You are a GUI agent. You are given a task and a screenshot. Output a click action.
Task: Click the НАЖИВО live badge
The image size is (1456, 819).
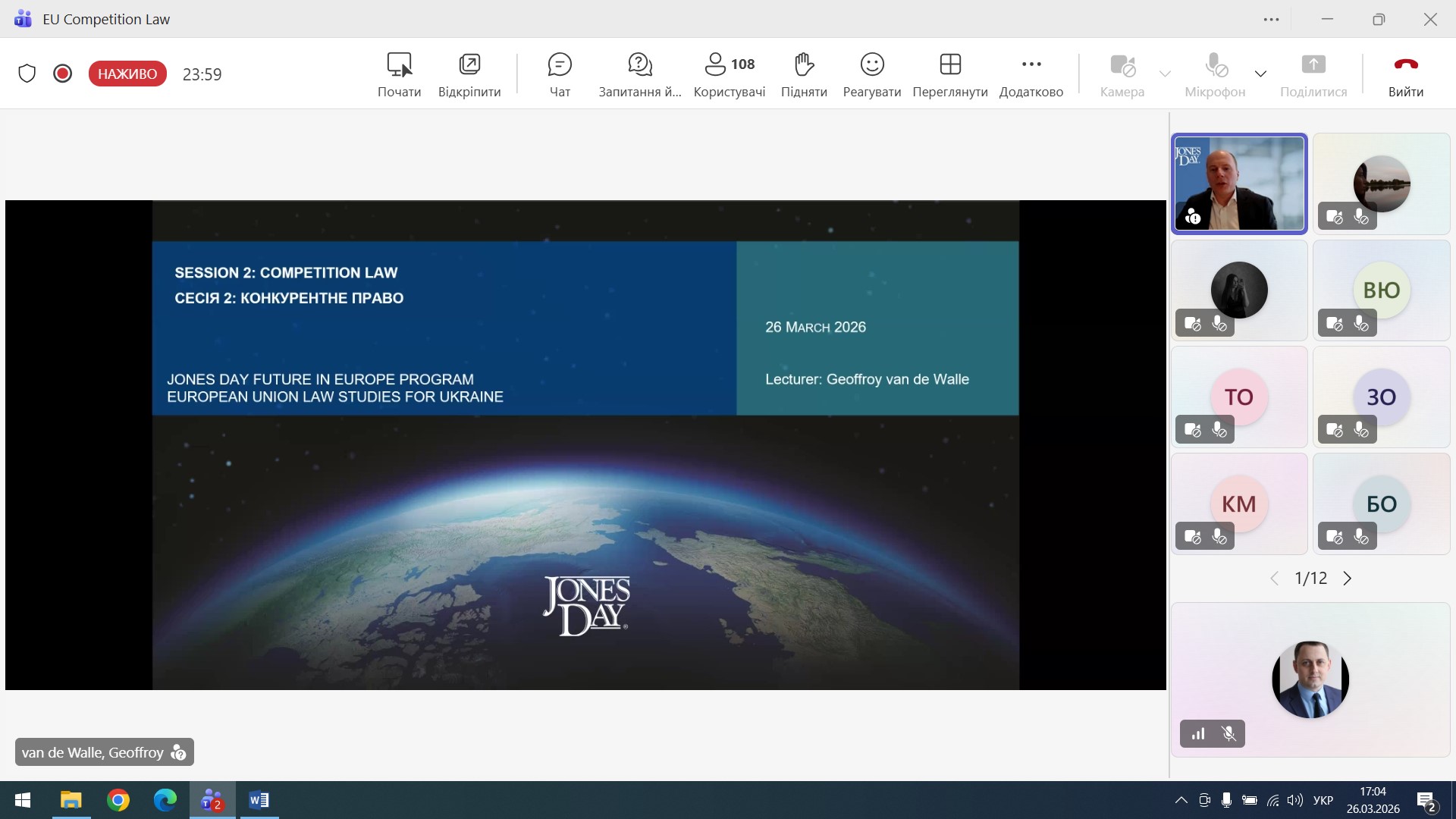click(x=127, y=74)
